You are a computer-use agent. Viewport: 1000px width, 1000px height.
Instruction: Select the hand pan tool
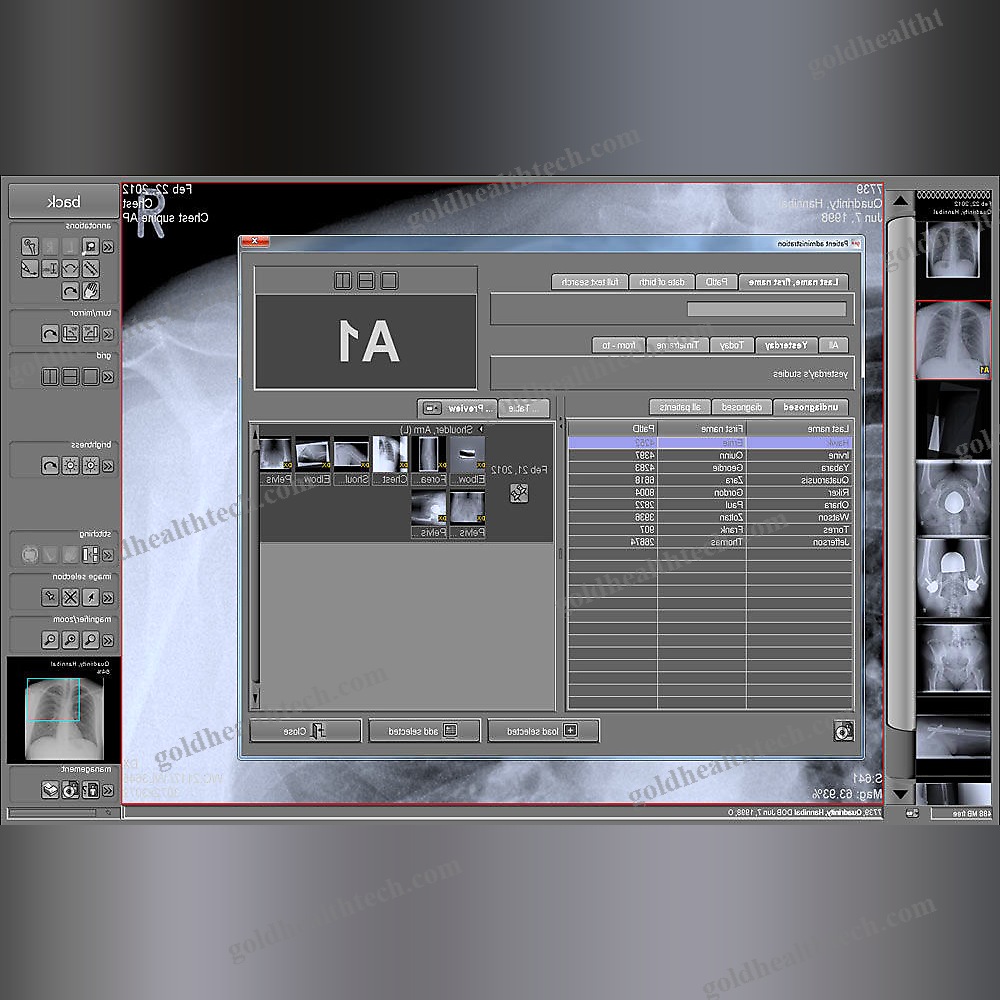tap(91, 291)
